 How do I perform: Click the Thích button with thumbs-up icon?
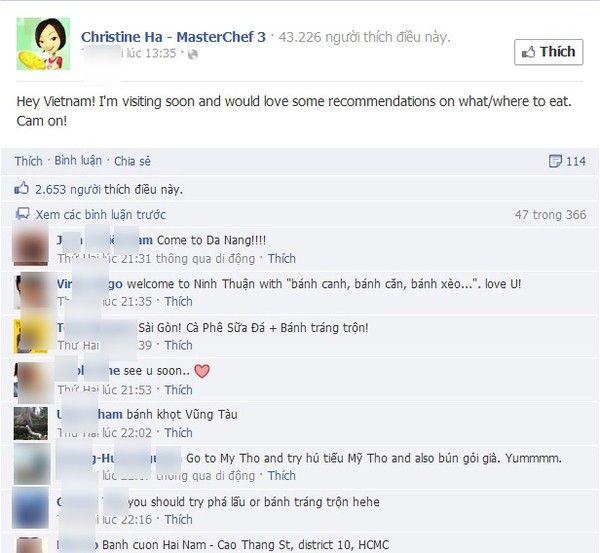(x=548, y=52)
